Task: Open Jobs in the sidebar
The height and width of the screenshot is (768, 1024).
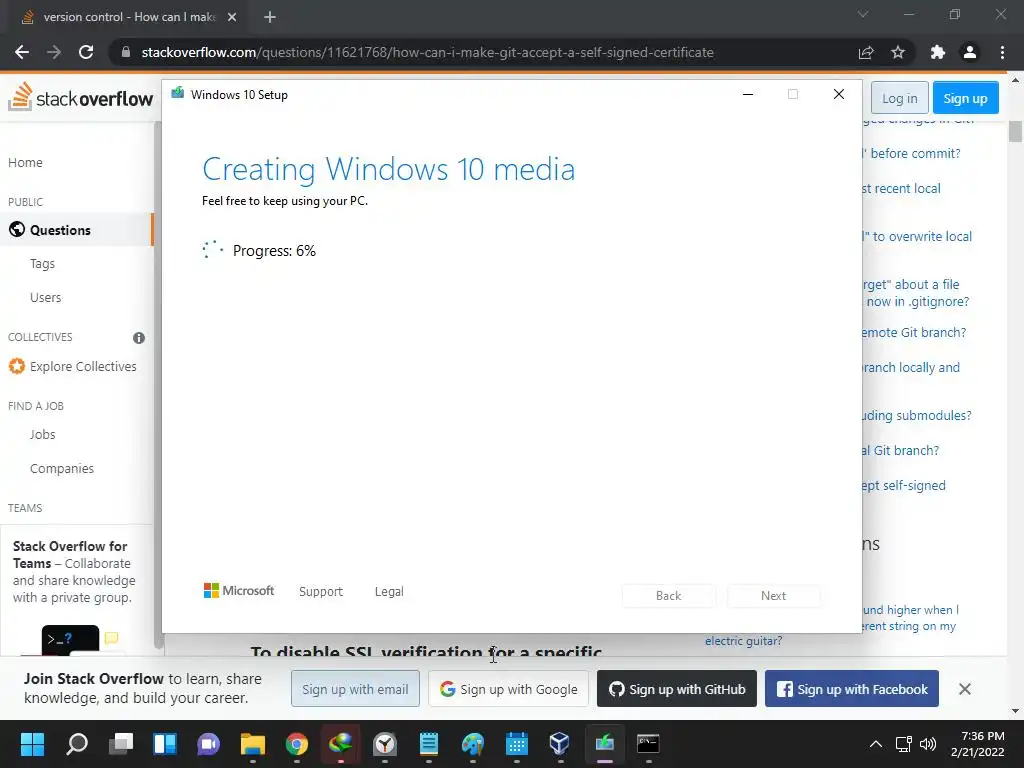Action: [42, 435]
